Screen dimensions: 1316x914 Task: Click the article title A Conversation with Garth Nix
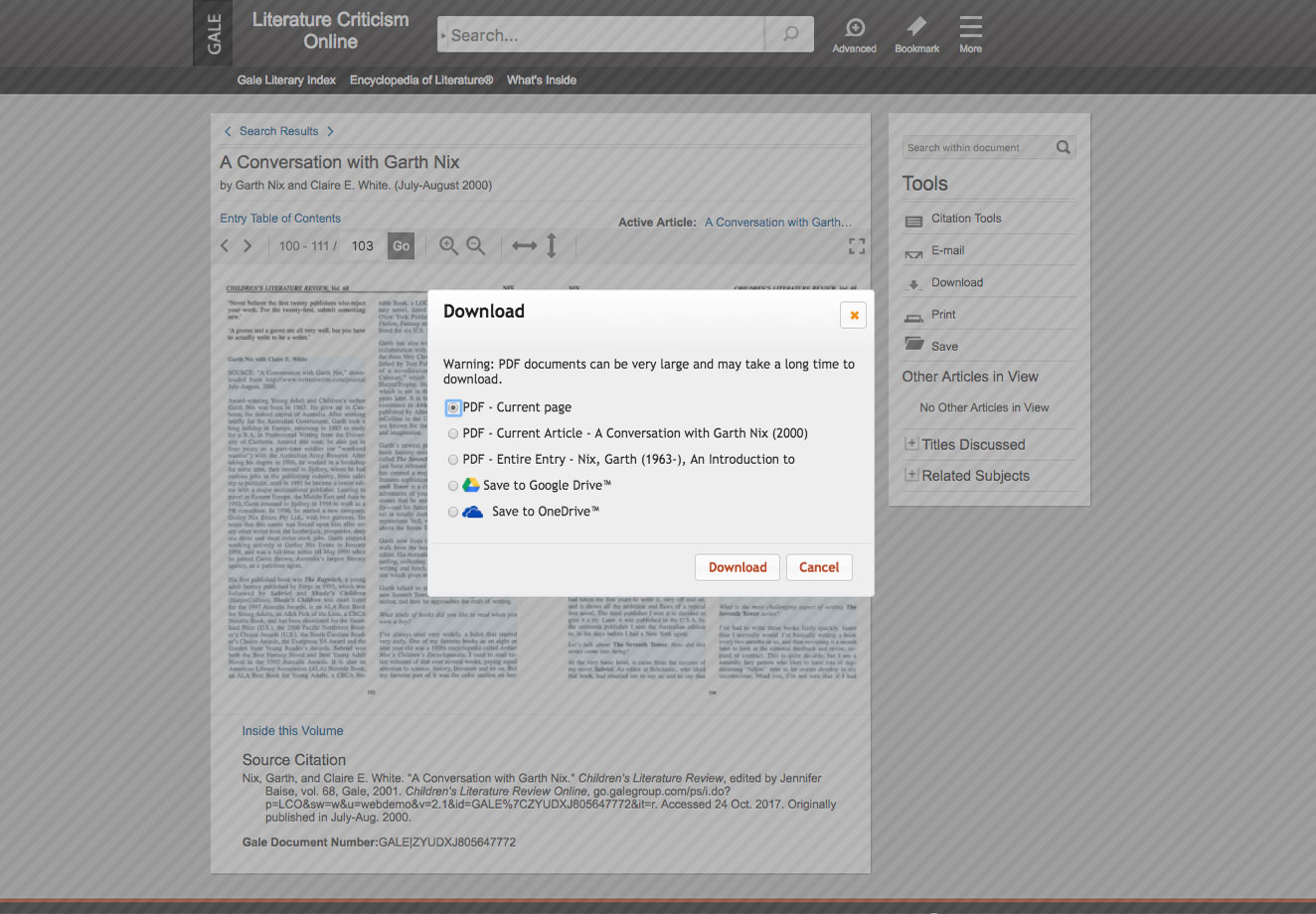[339, 162]
